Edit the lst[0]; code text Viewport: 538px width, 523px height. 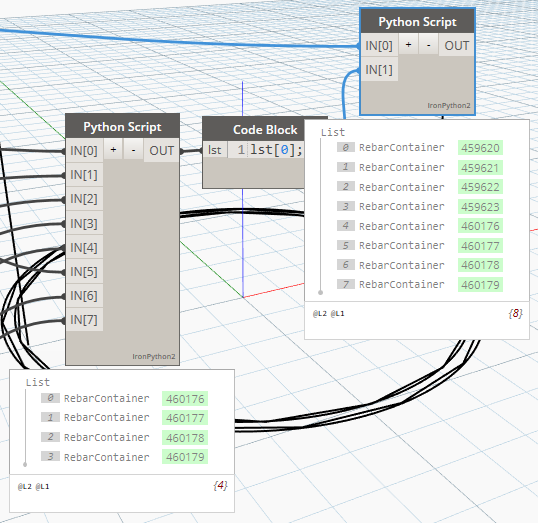(x=276, y=150)
